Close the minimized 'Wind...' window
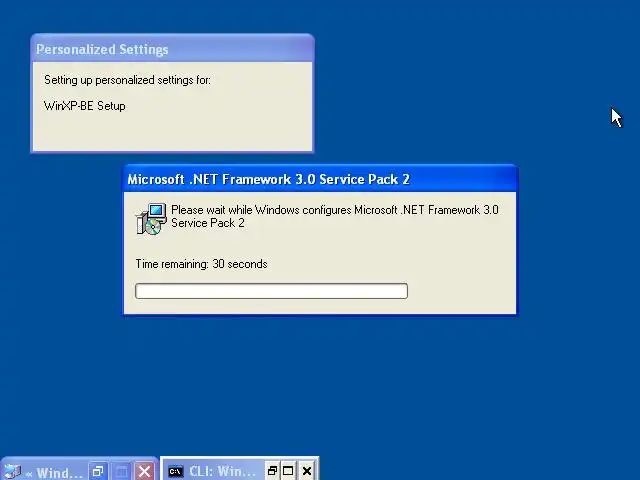 144,471
